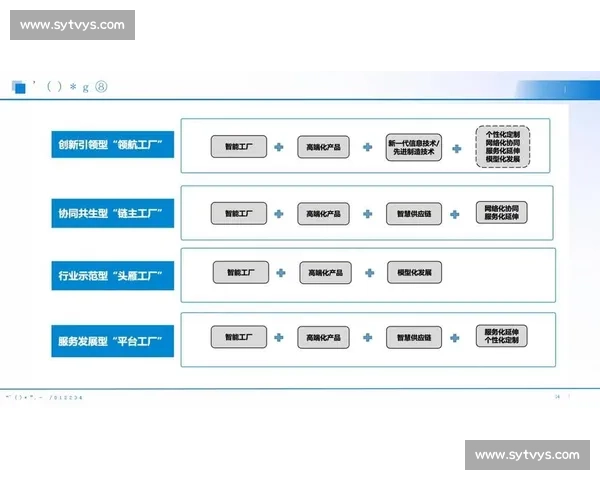This screenshot has width=600, height=480.
Task: Click the dashed box listing 个性化定制
Action: [x=502, y=146]
